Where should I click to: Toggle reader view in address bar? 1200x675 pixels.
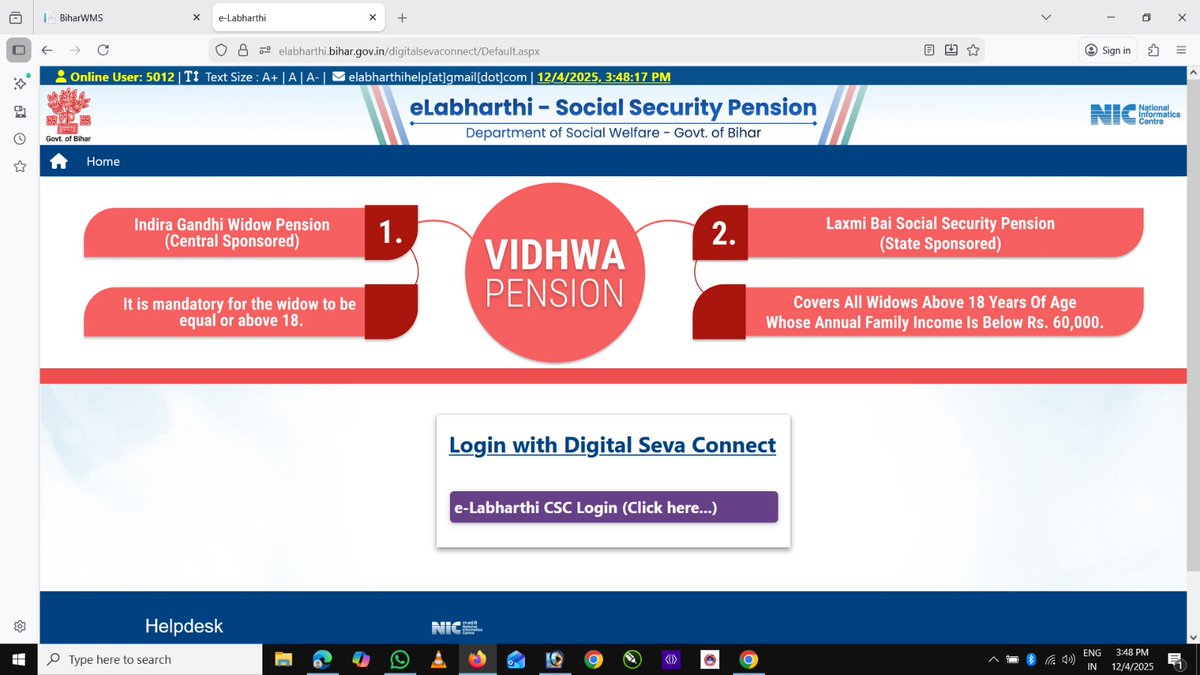tap(930, 50)
